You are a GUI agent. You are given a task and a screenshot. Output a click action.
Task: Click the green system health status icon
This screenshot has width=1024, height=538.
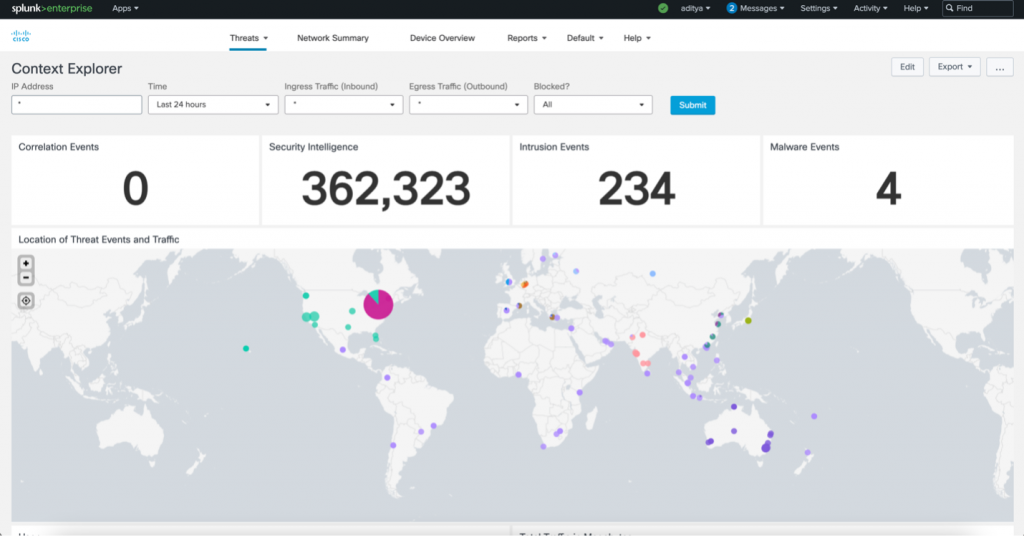click(x=663, y=8)
